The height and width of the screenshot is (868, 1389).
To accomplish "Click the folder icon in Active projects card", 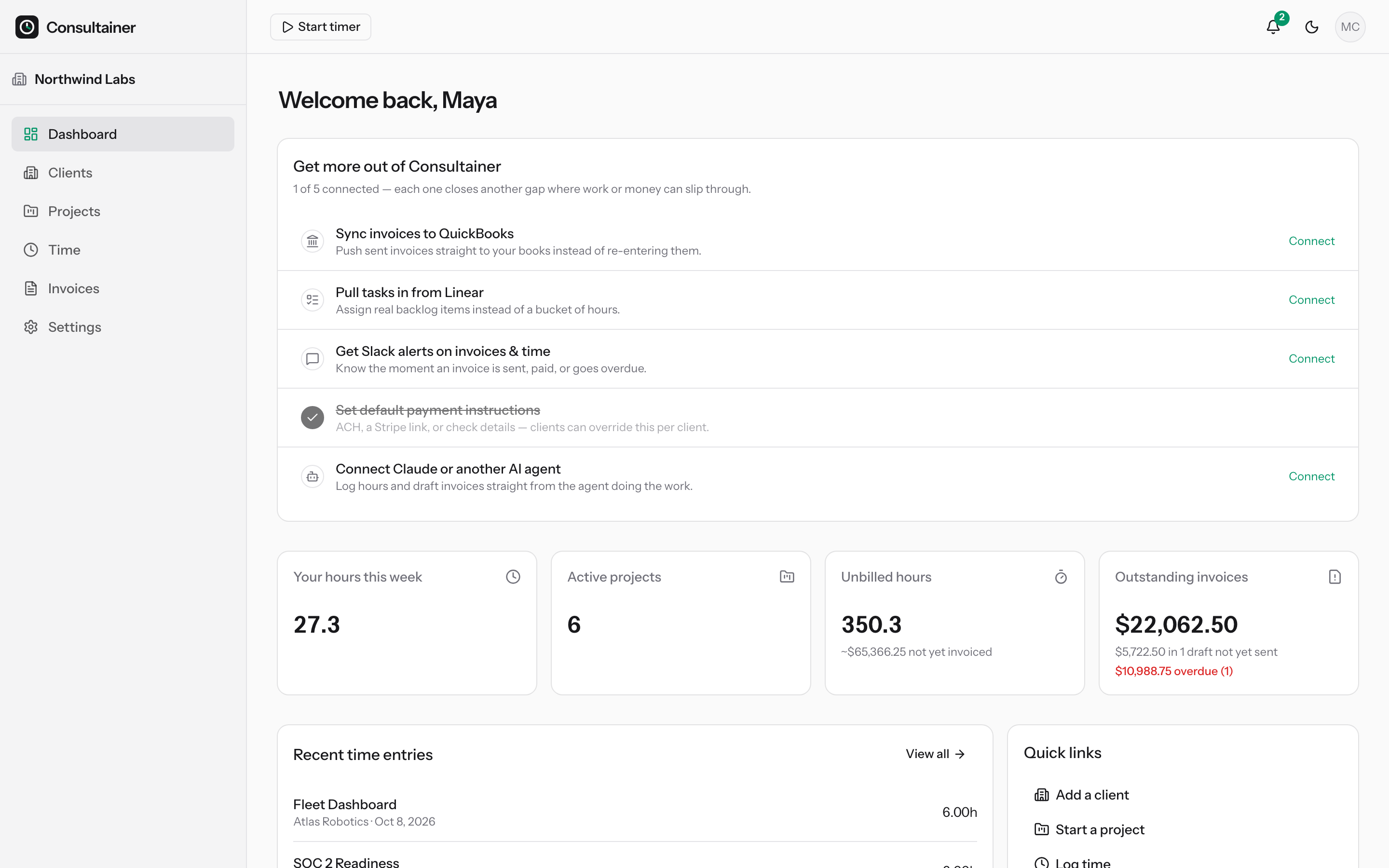I will (787, 576).
